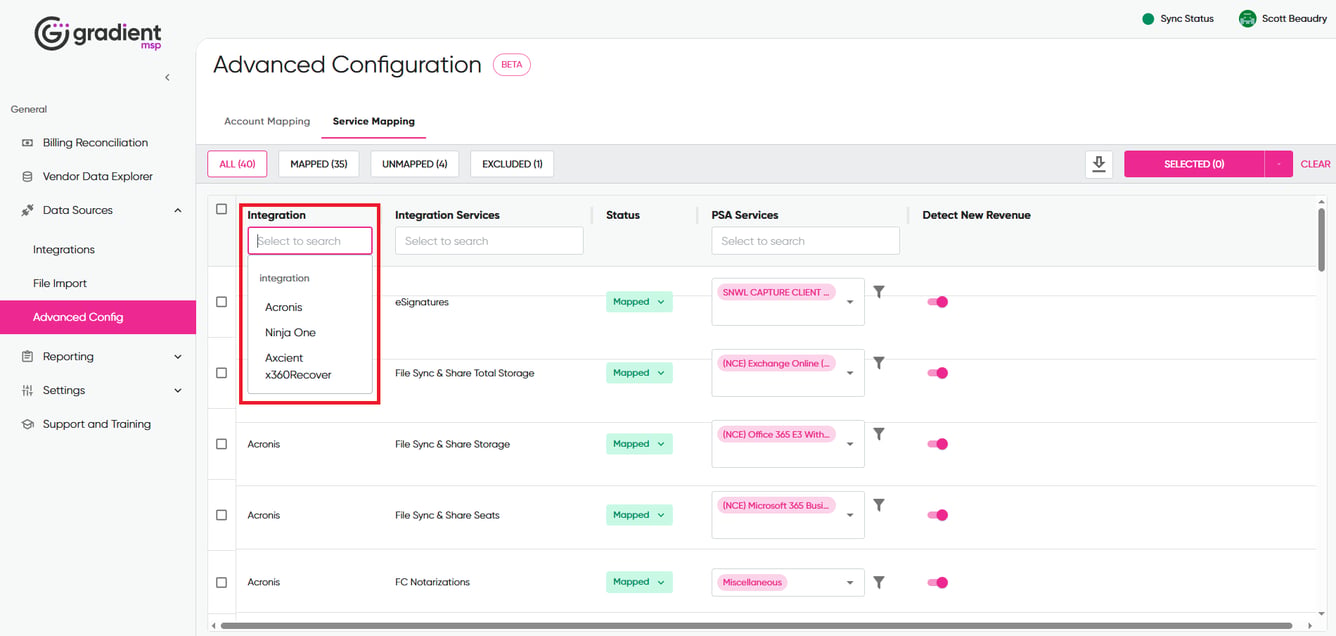This screenshot has width=1336, height=636.
Task: Choose Ninja One from the integration list
Action: 290,333
